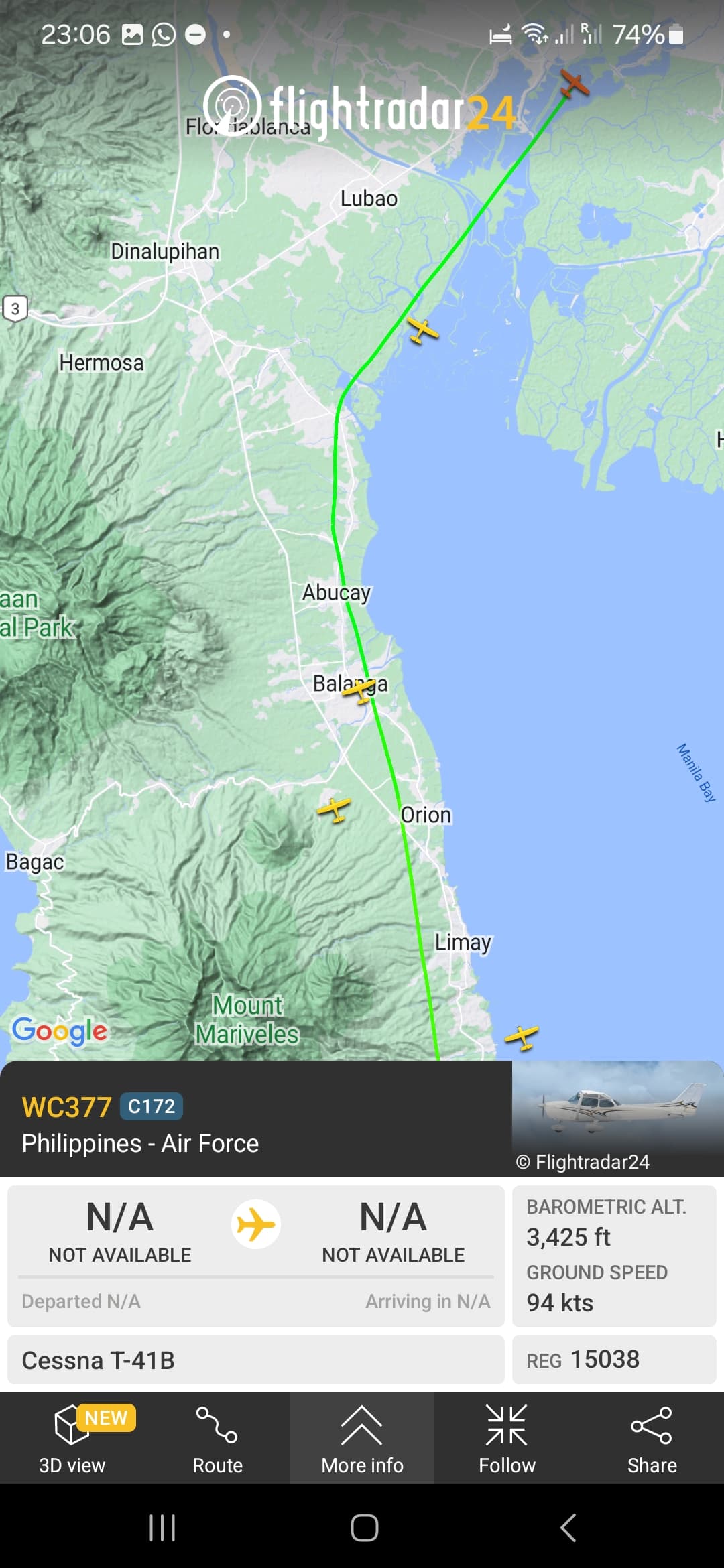Go back using Android back button
Viewport: 724px width, 1568px height.
[x=567, y=1528]
